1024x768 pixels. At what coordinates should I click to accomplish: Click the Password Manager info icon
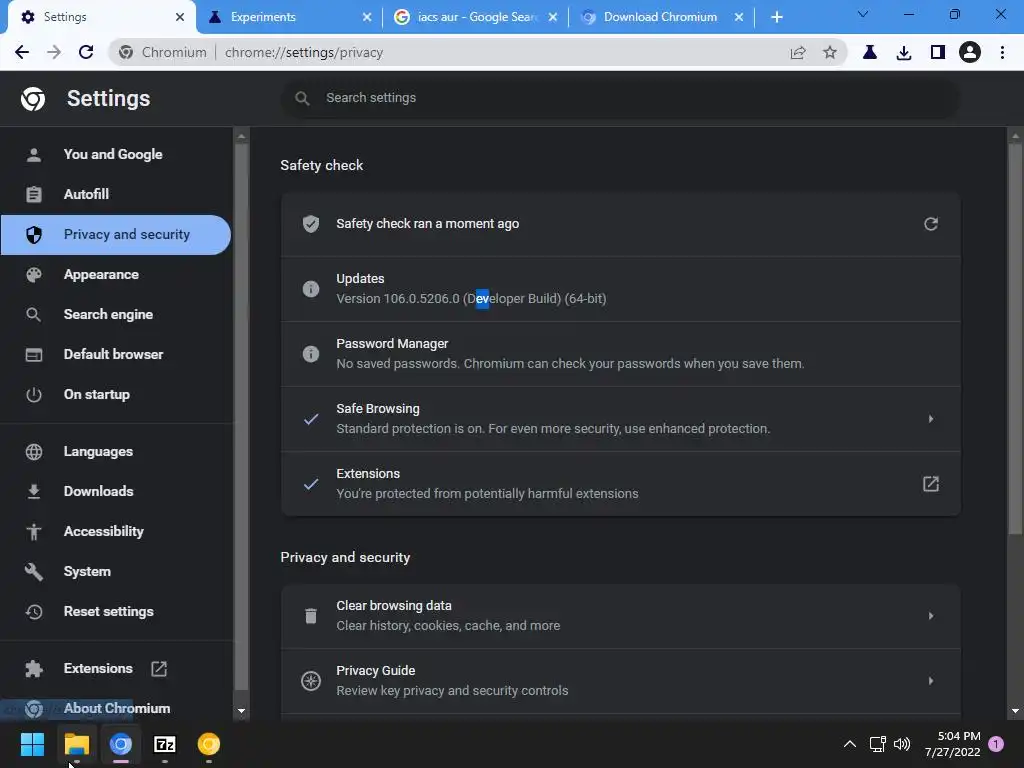[311, 353]
